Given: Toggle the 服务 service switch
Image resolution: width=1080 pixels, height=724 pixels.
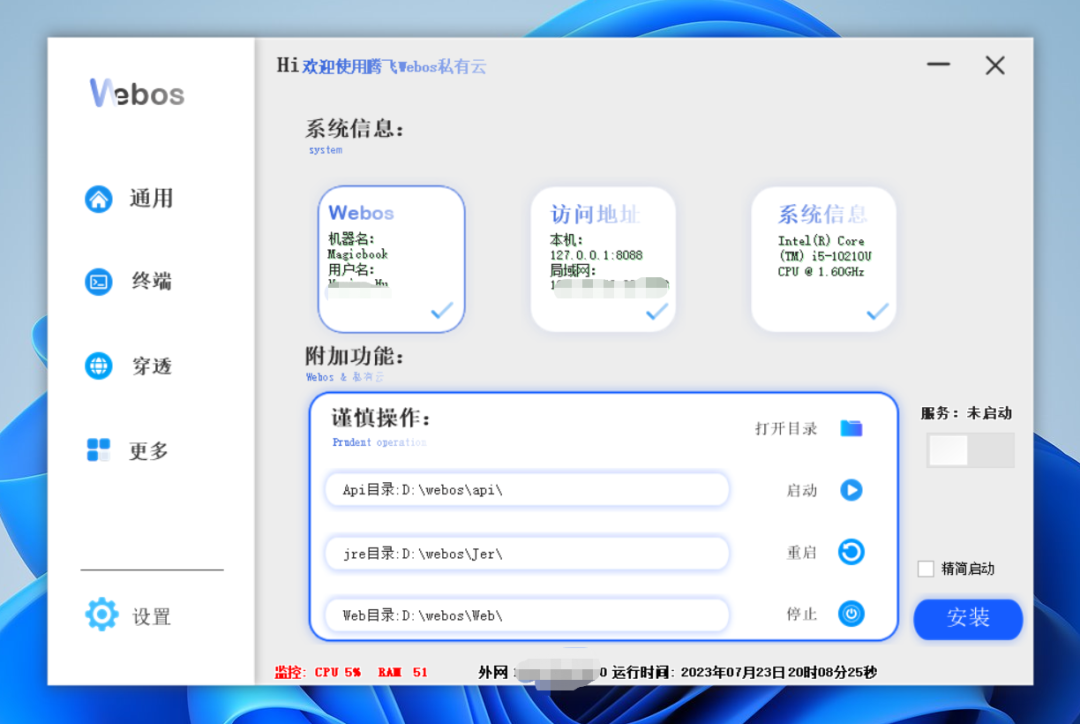Looking at the screenshot, I should [x=970, y=451].
